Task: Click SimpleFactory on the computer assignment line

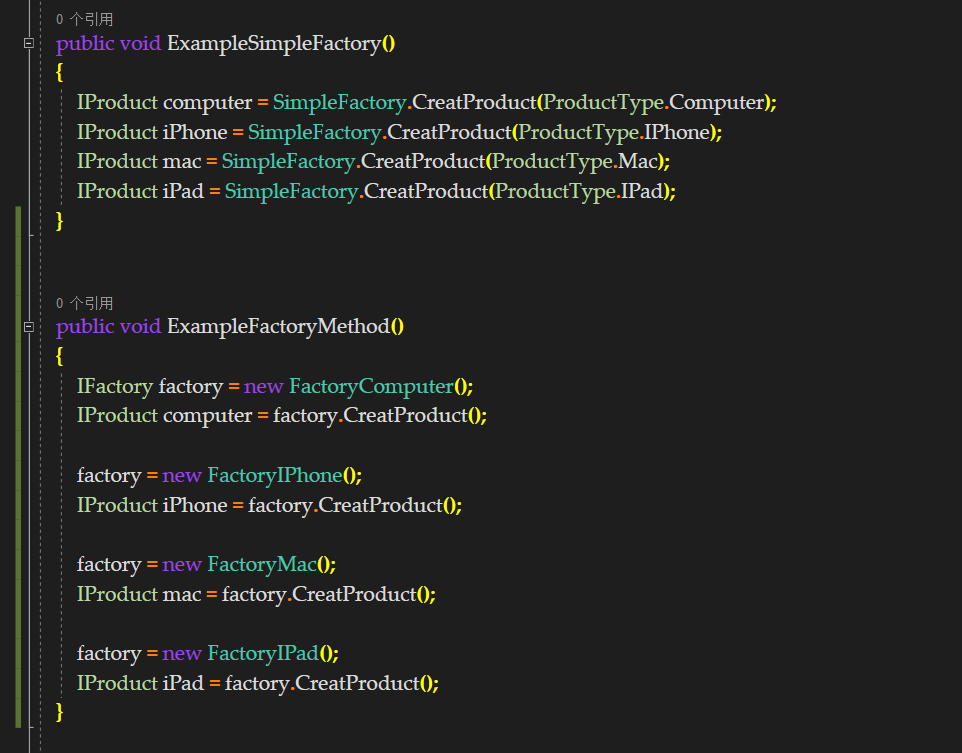Action: (x=339, y=102)
